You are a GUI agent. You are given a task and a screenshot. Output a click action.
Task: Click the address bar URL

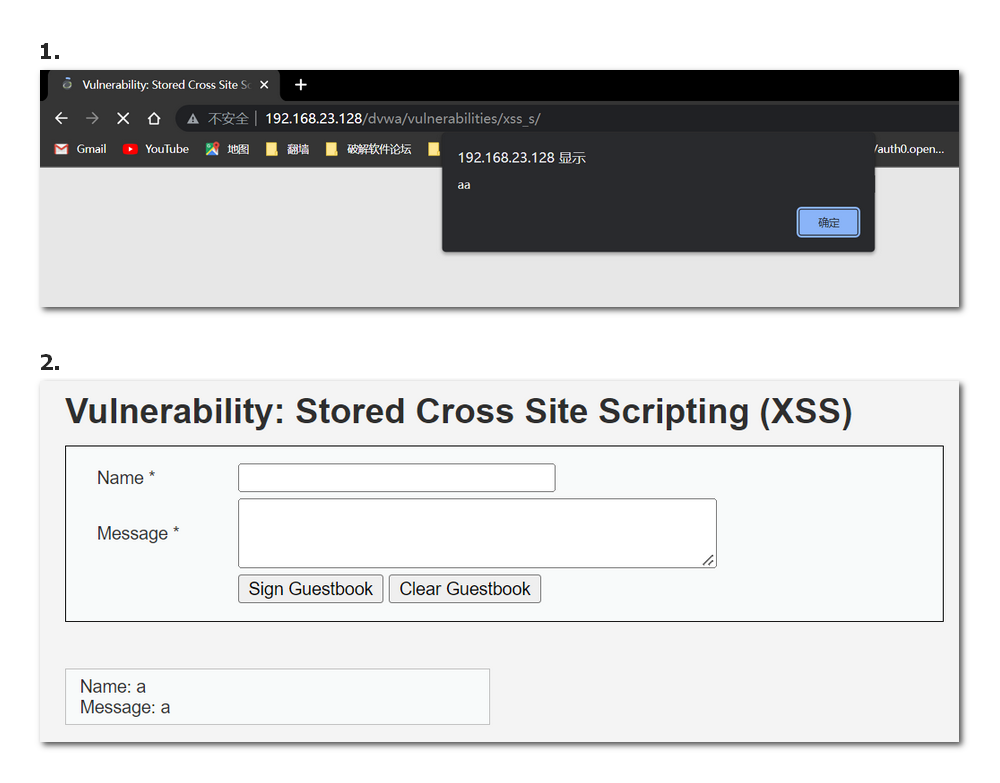402,119
